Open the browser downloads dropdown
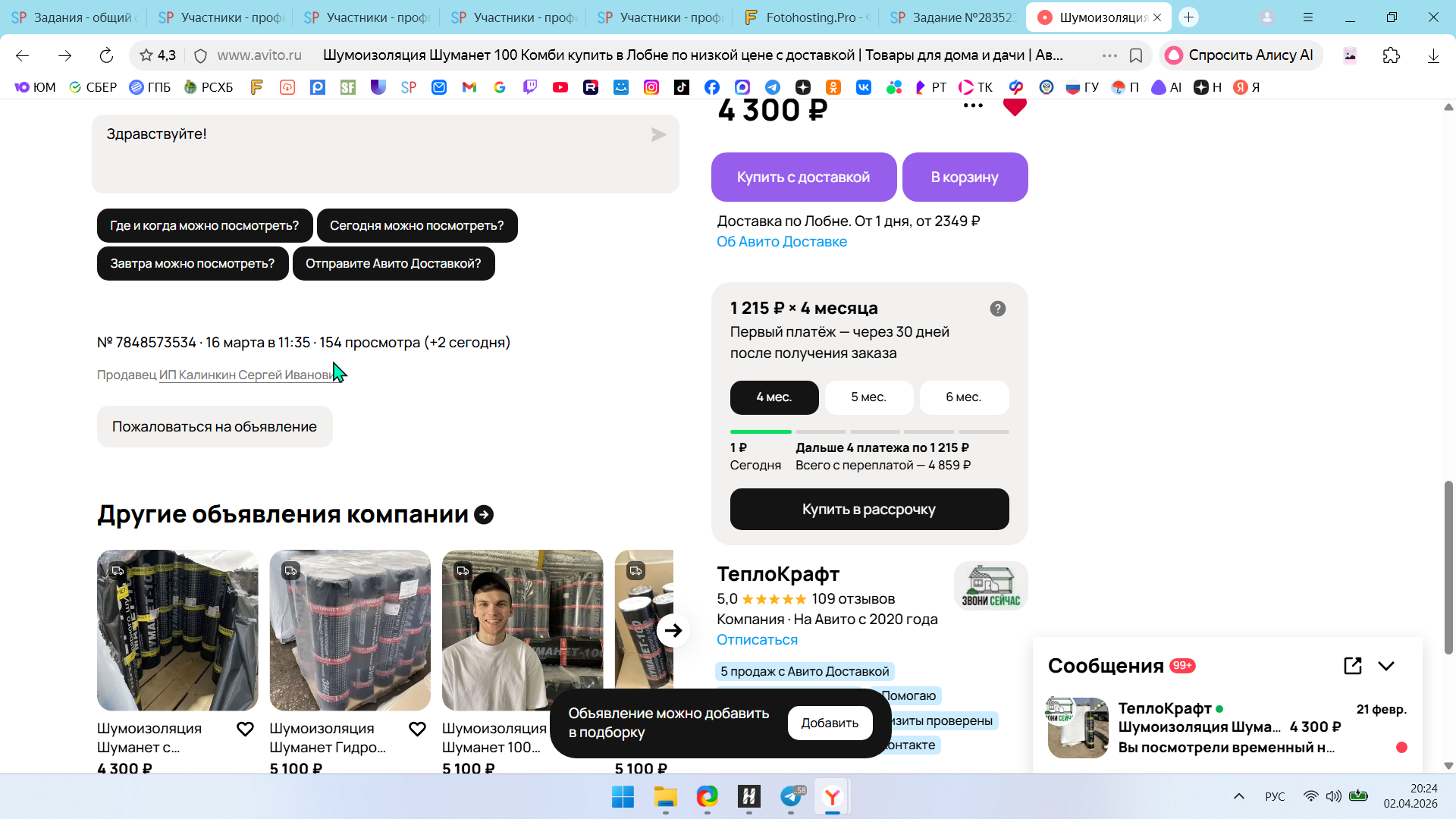The image size is (1456, 819). (1433, 55)
